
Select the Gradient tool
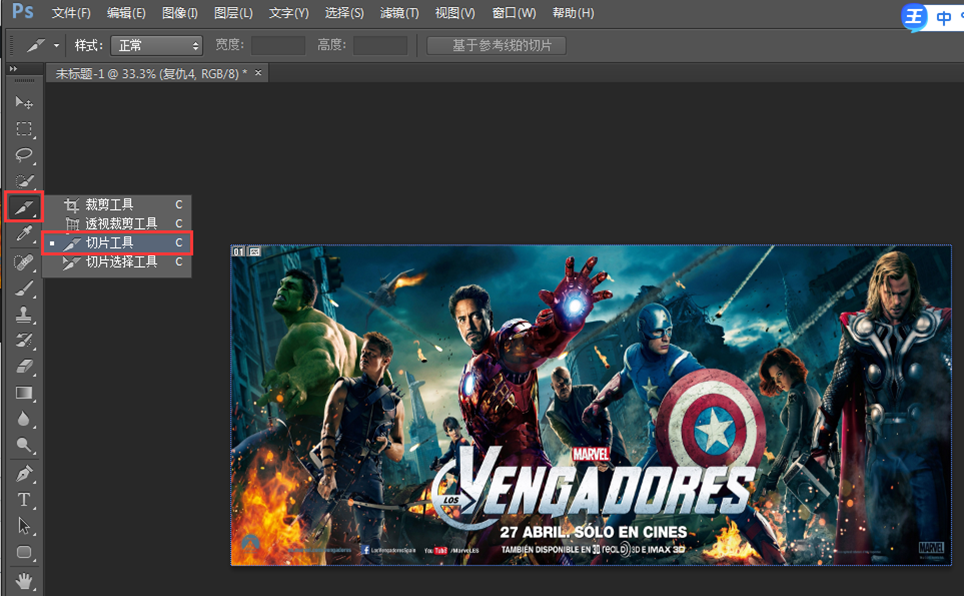[24, 393]
